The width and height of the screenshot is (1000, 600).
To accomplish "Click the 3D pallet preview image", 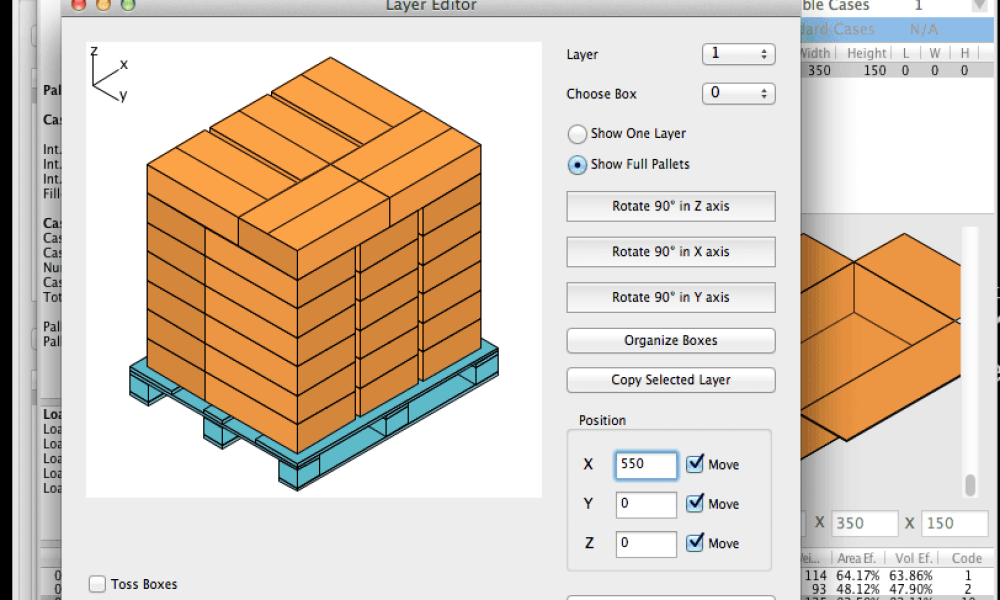I will [x=314, y=270].
